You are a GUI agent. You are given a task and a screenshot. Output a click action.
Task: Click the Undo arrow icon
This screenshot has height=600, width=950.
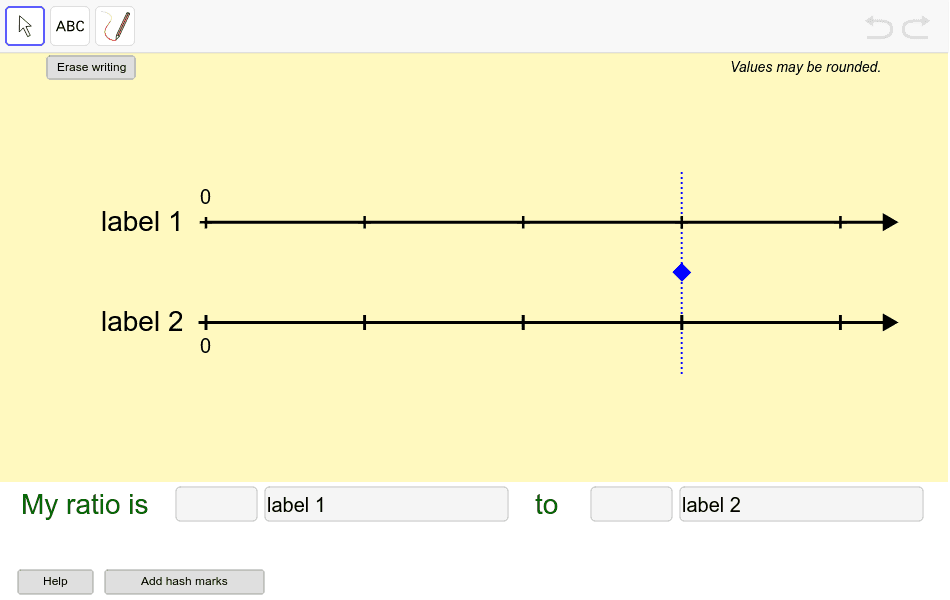click(879, 27)
